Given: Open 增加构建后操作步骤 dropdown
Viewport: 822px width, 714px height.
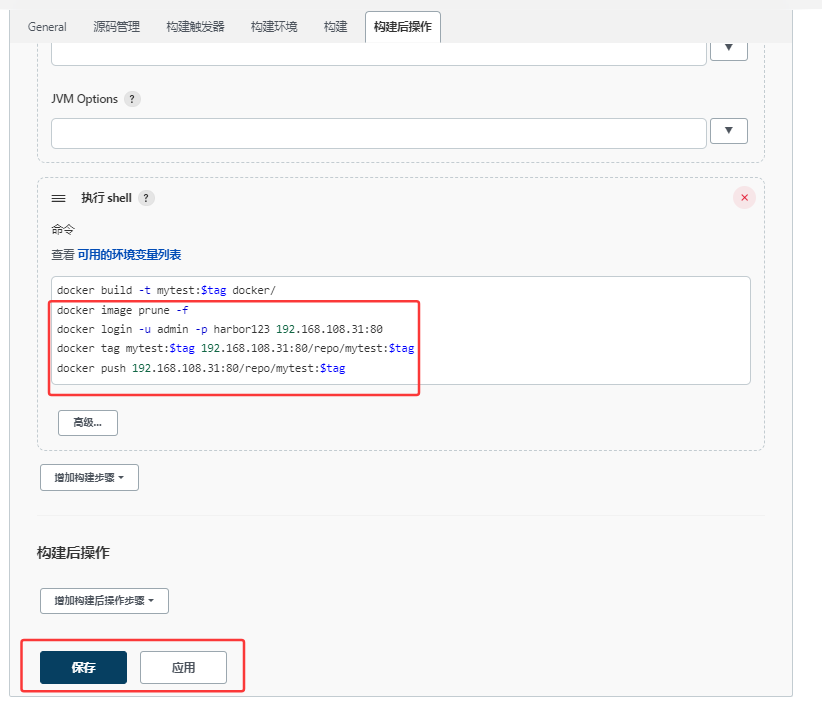Looking at the screenshot, I should (104, 601).
